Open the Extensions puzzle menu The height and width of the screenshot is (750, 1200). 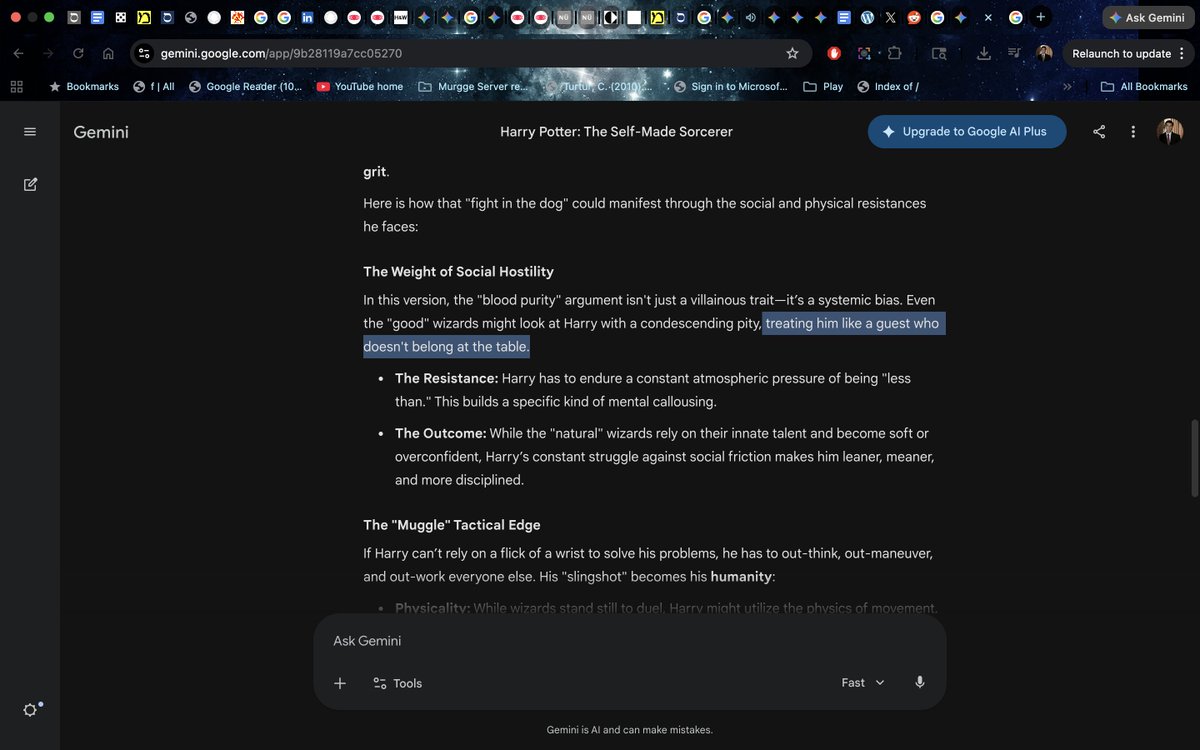pyautogui.click(x=894, y=53)
